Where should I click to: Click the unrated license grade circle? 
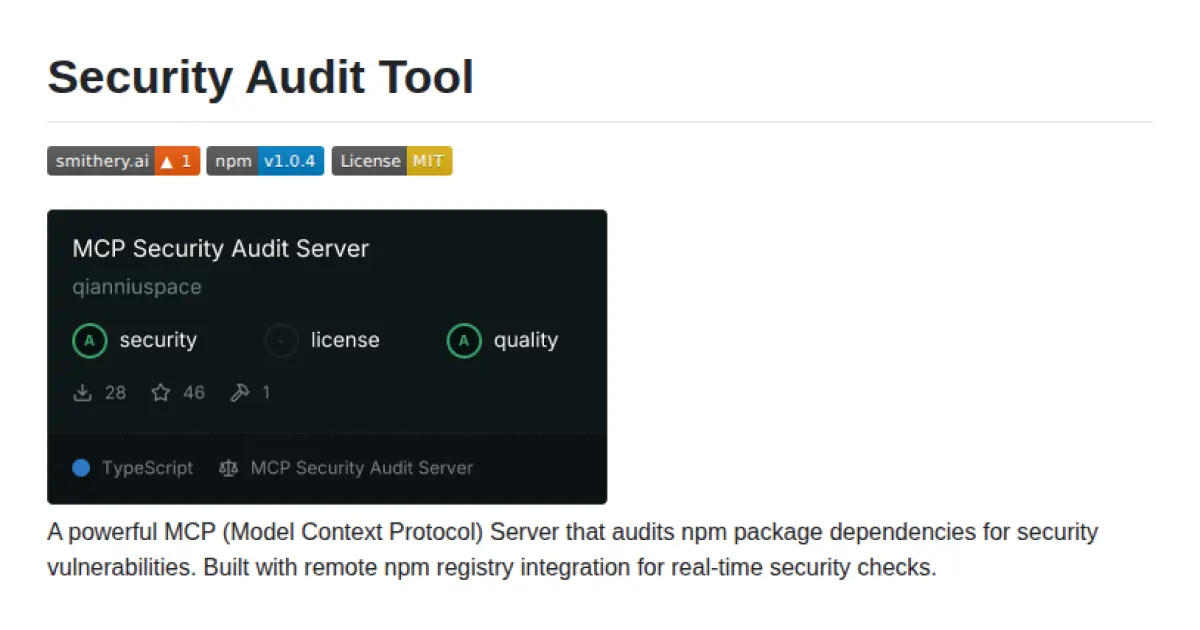(281, 340)
